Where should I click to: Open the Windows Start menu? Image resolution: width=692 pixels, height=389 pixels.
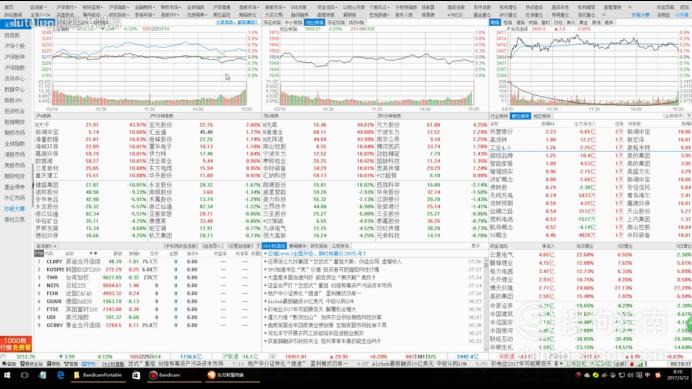[x=7, y=375]
